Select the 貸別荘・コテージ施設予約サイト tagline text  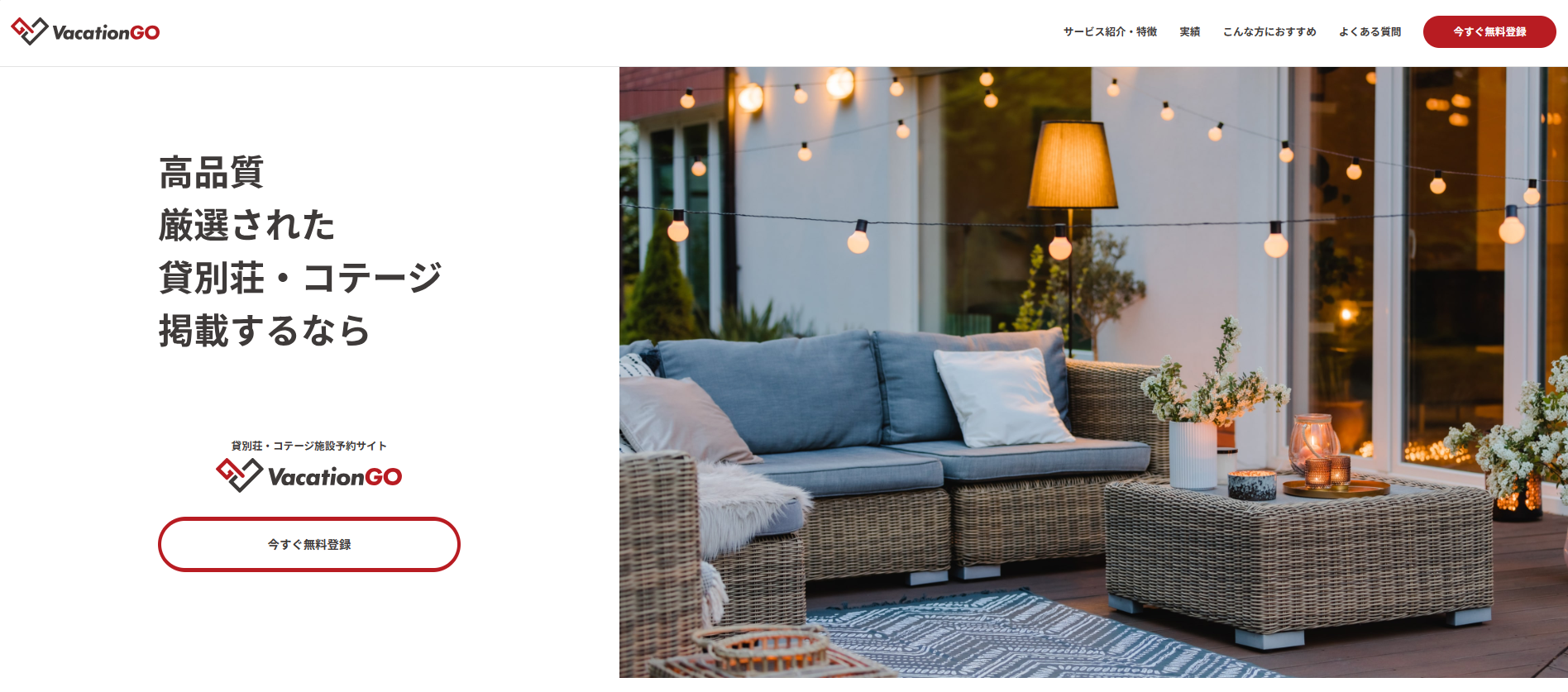309,446
